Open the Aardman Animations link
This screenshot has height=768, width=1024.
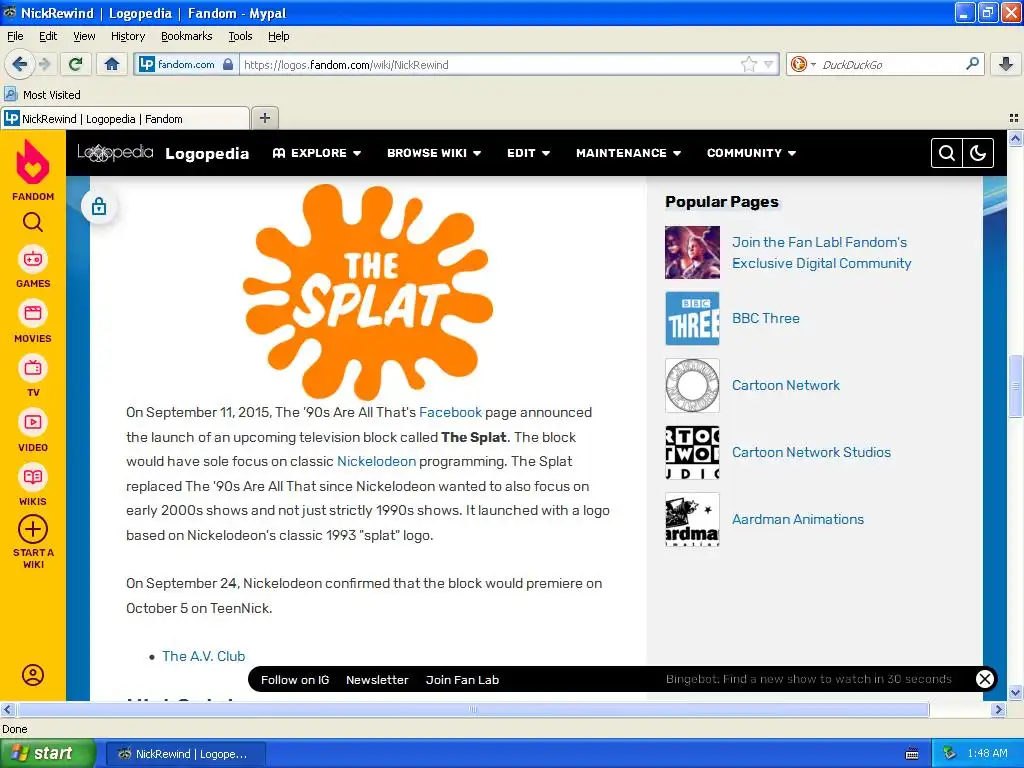pyautogui.click(x=797, y=519)
